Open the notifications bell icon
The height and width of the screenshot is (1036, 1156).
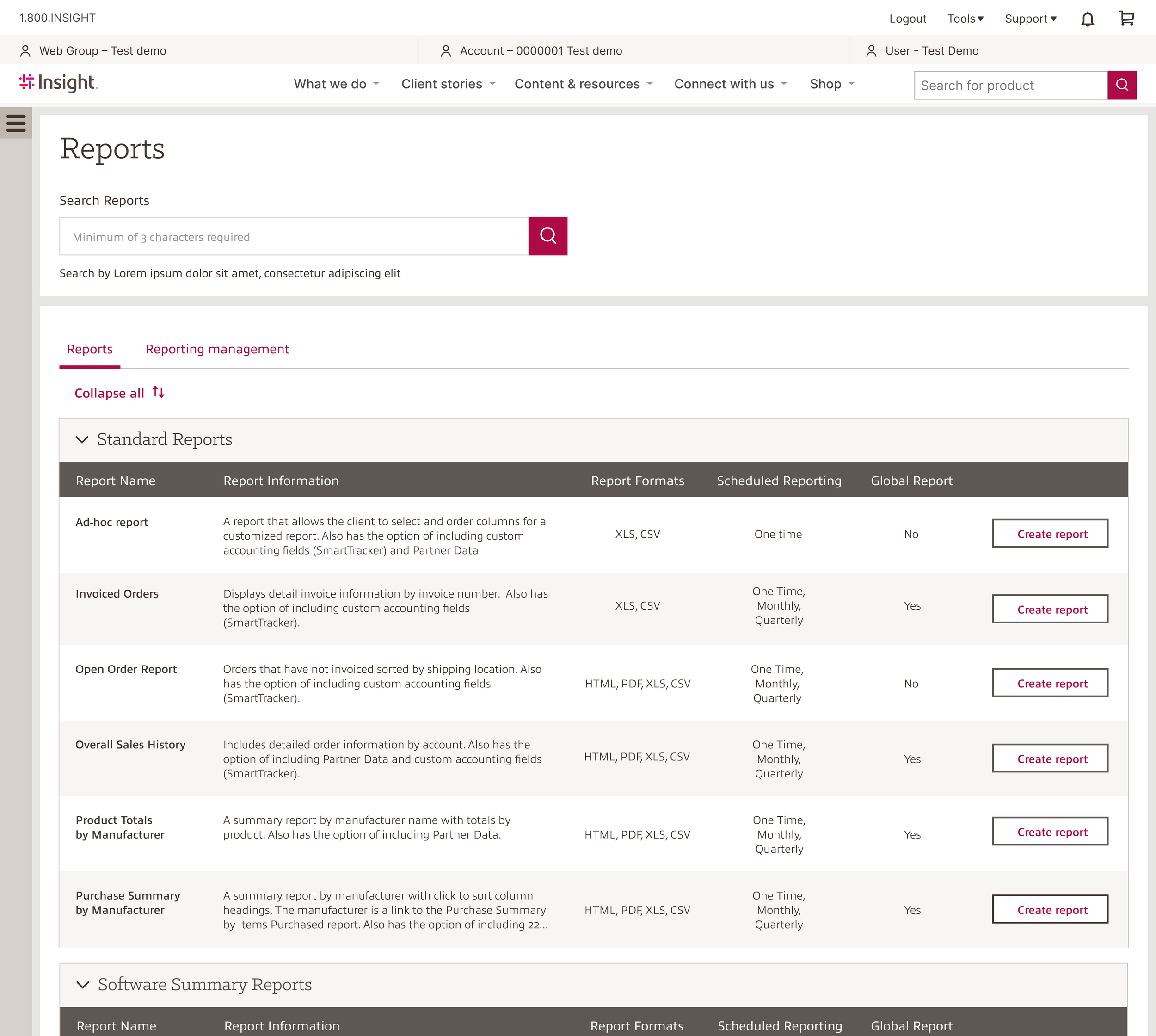1087,19
